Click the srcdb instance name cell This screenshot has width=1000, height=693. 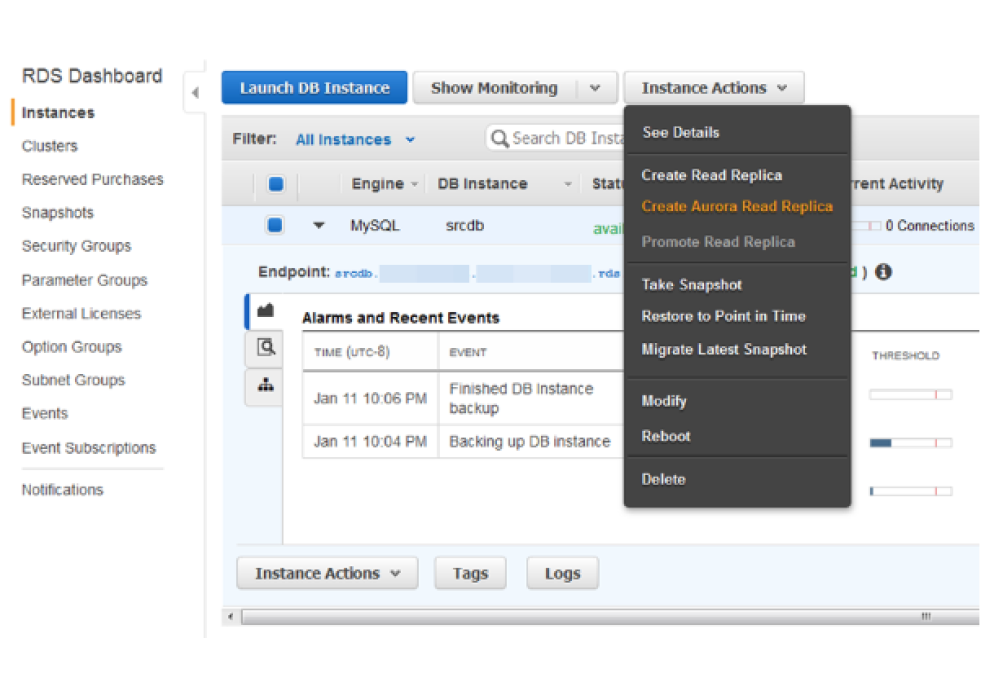tap(465, 226)
